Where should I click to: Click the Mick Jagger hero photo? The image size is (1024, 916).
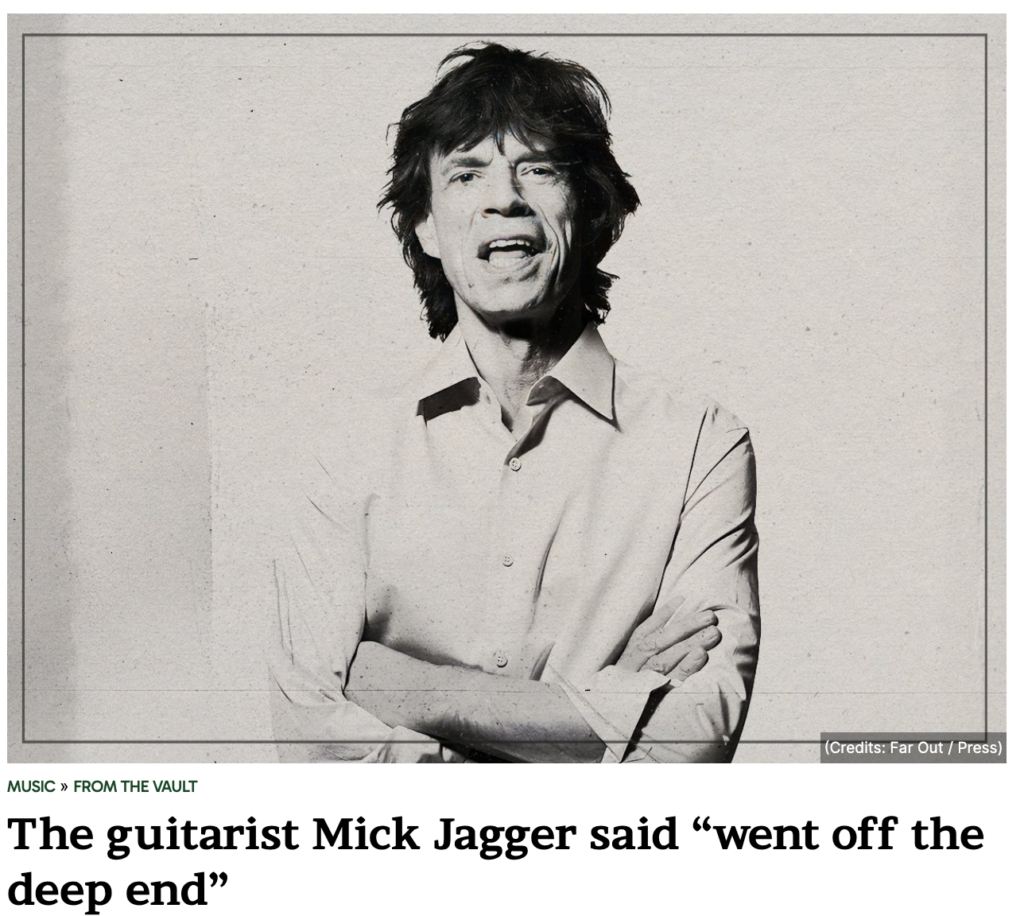pyautogui.click(x=507, y=388)
